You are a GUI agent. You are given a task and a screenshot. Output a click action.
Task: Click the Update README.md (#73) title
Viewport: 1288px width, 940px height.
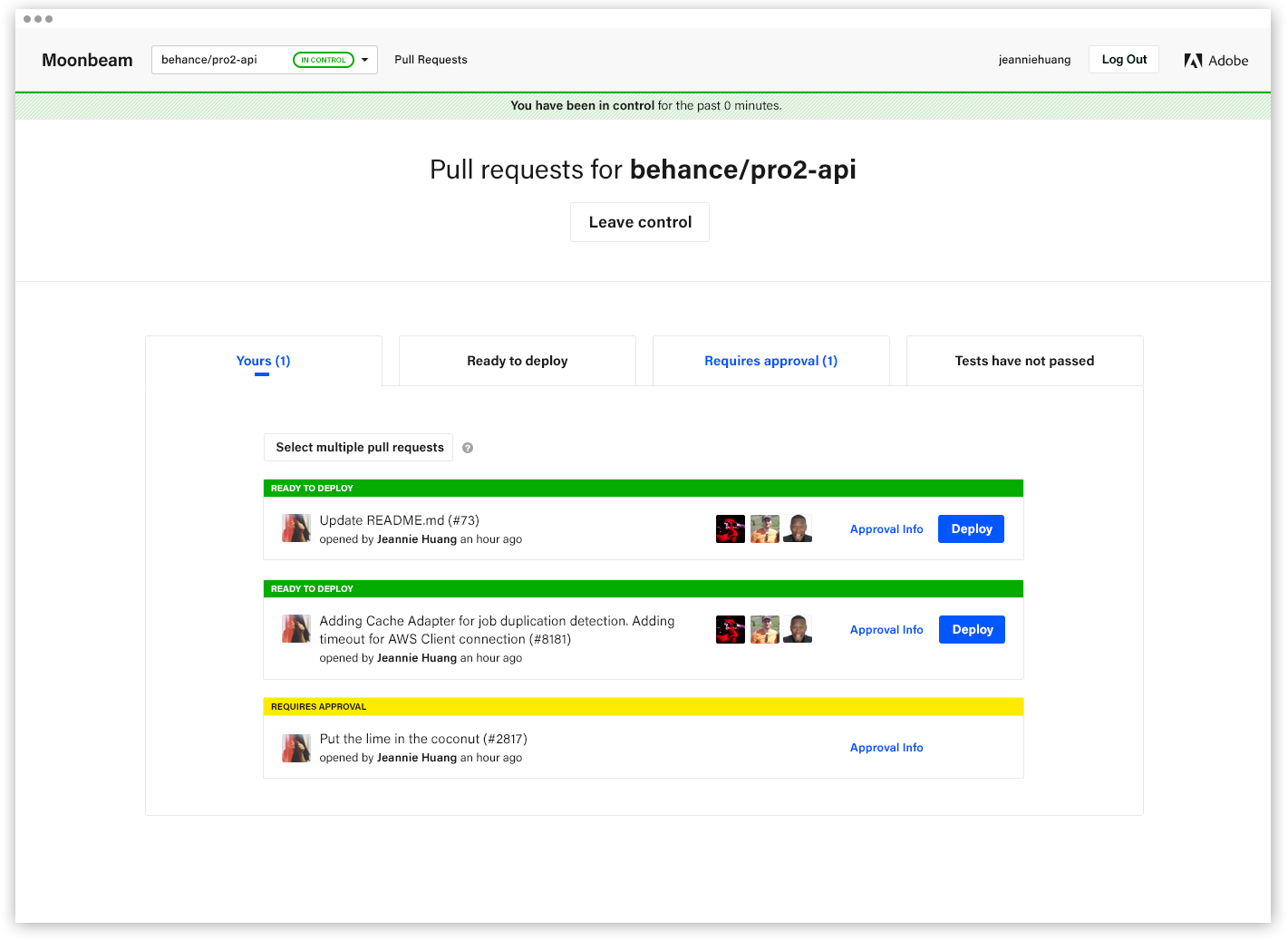tap(400, 520)
